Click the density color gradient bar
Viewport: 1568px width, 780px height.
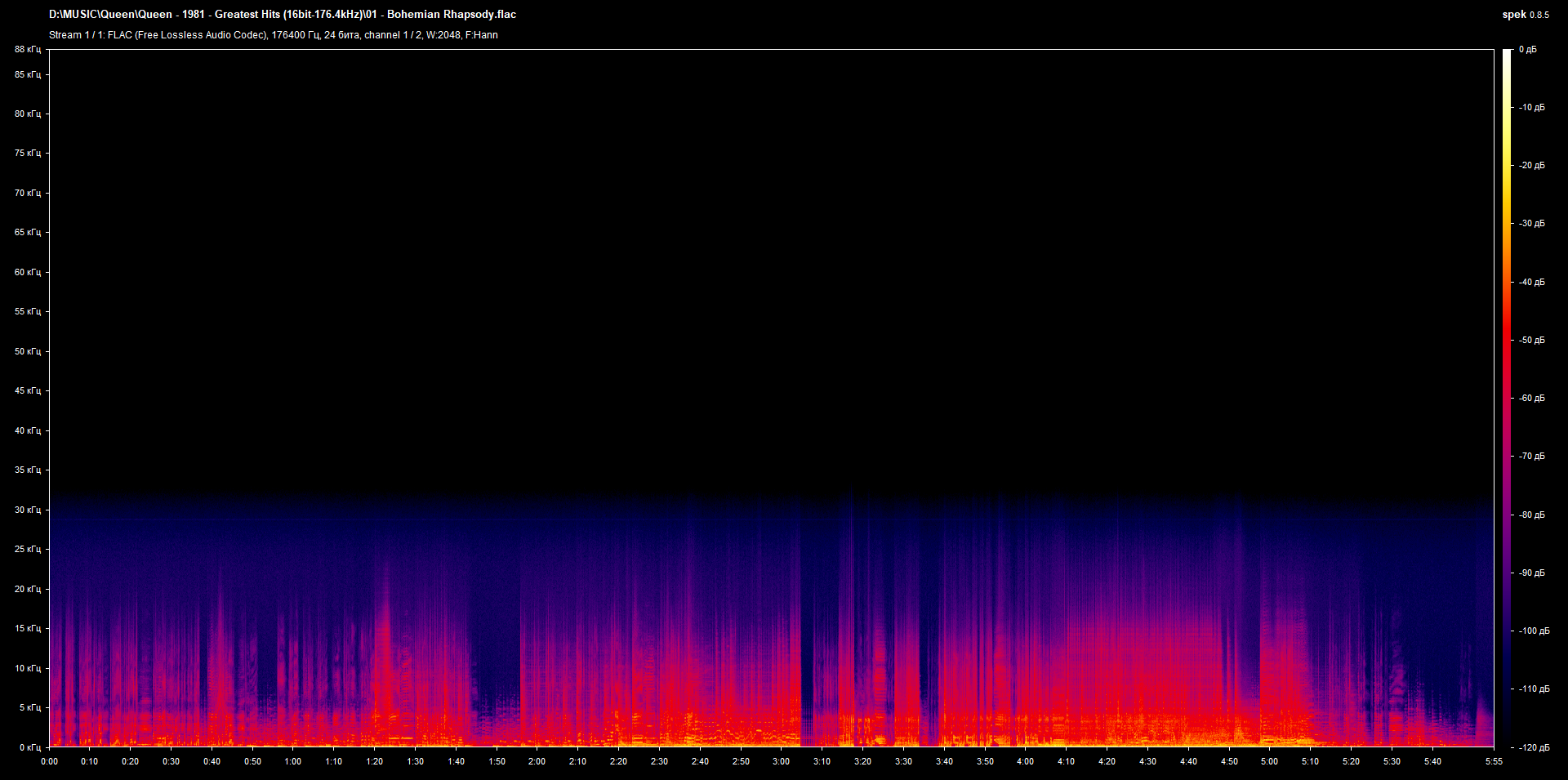[1507, 398]
